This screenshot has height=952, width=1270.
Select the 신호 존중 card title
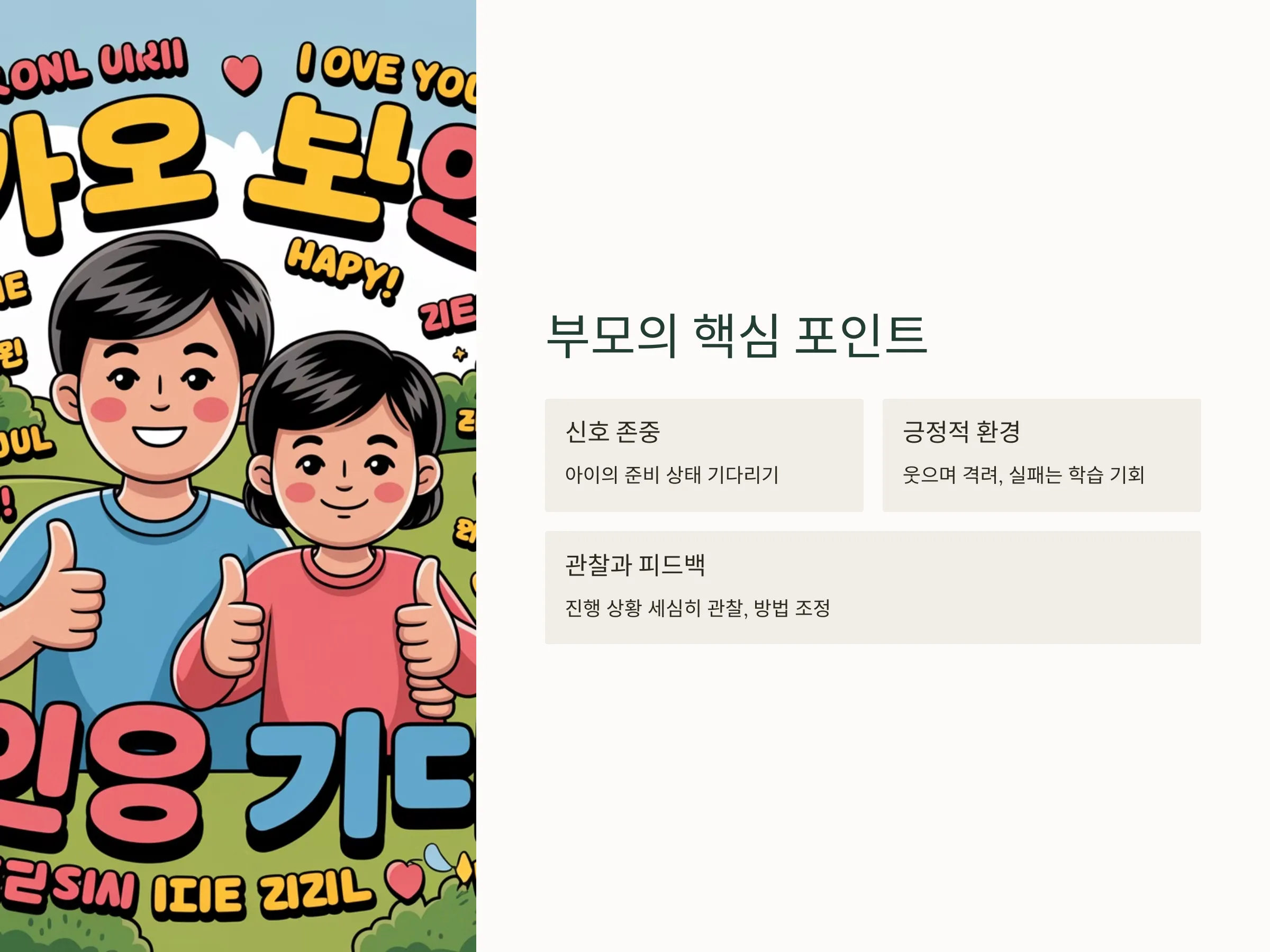[x=613, y=432]
